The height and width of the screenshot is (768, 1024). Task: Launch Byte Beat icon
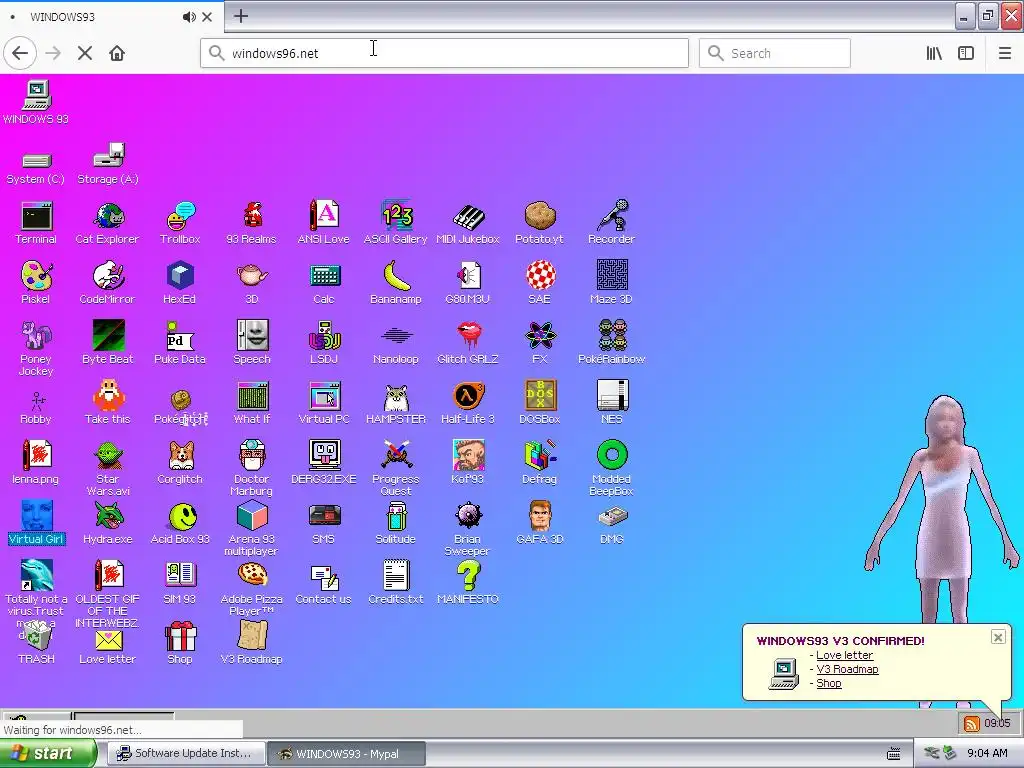[x=108, y=342]
